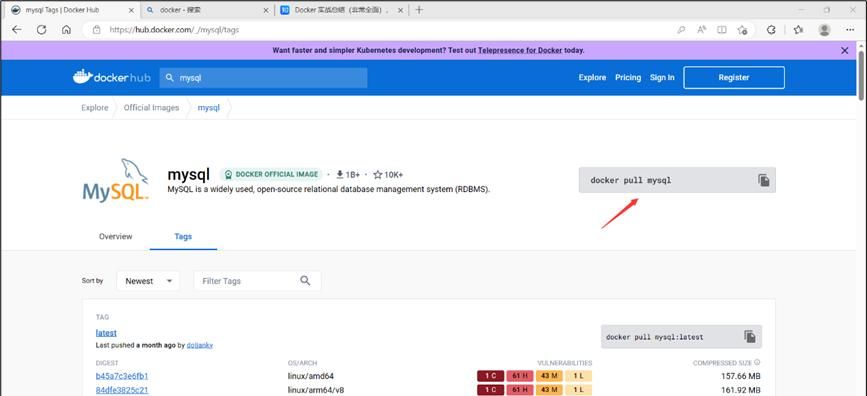Image resolution: width=867 pixels, height=396 pixels.
Task: Open digest 84dfe3825c21
Action: (122, 390)
